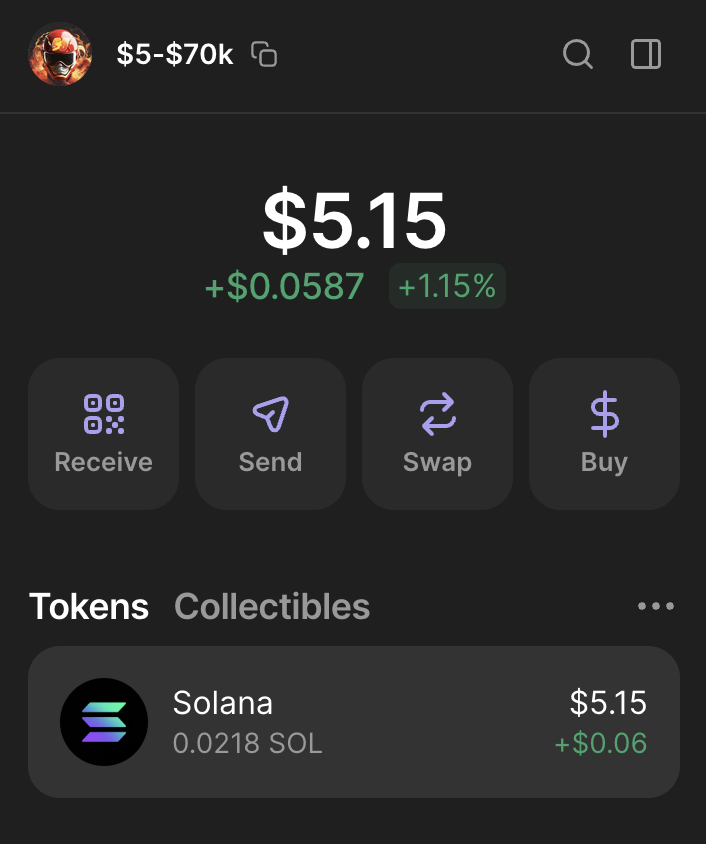Image resolution: width=706 pixels, height=844 pixels.
Task: Open the Solana 0.0218 SOL token row
Action: (354, 722)
